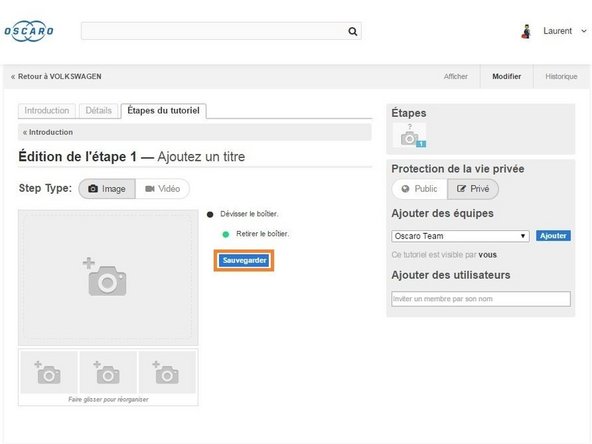Select the Étapes du tutoriel tab
Viewport: 592px width, 444px height.
coord(163,111)
